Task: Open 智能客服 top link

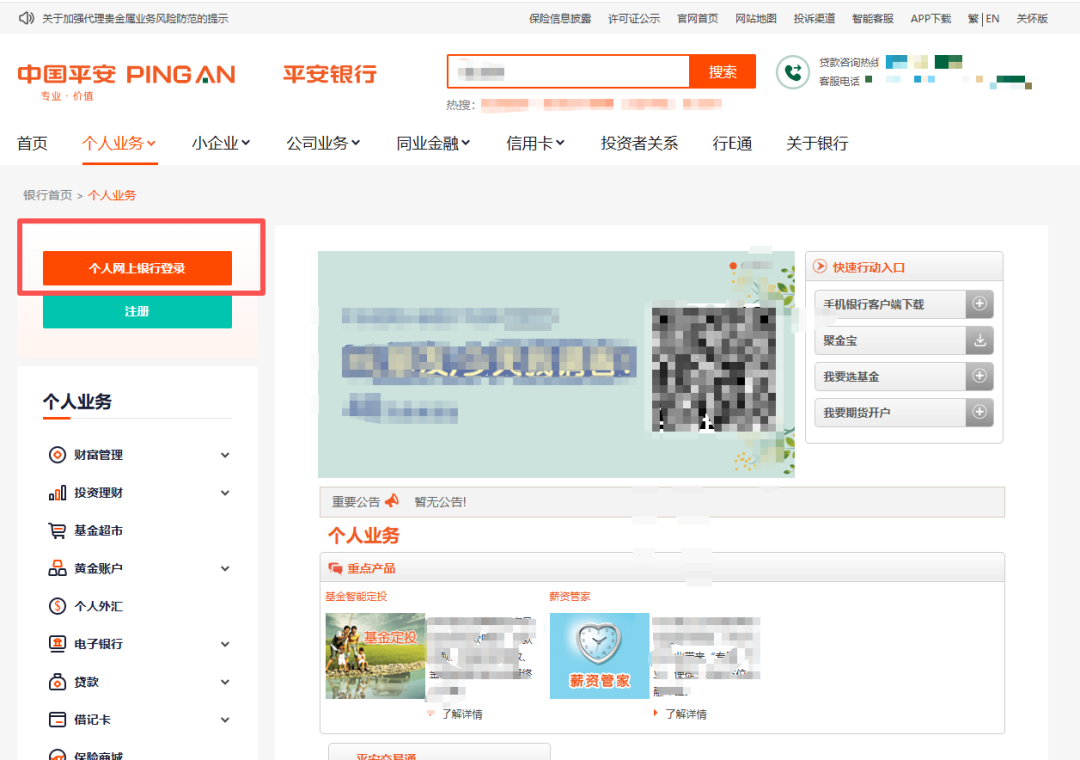Action: pyautogui.click(x=873, y=19)
